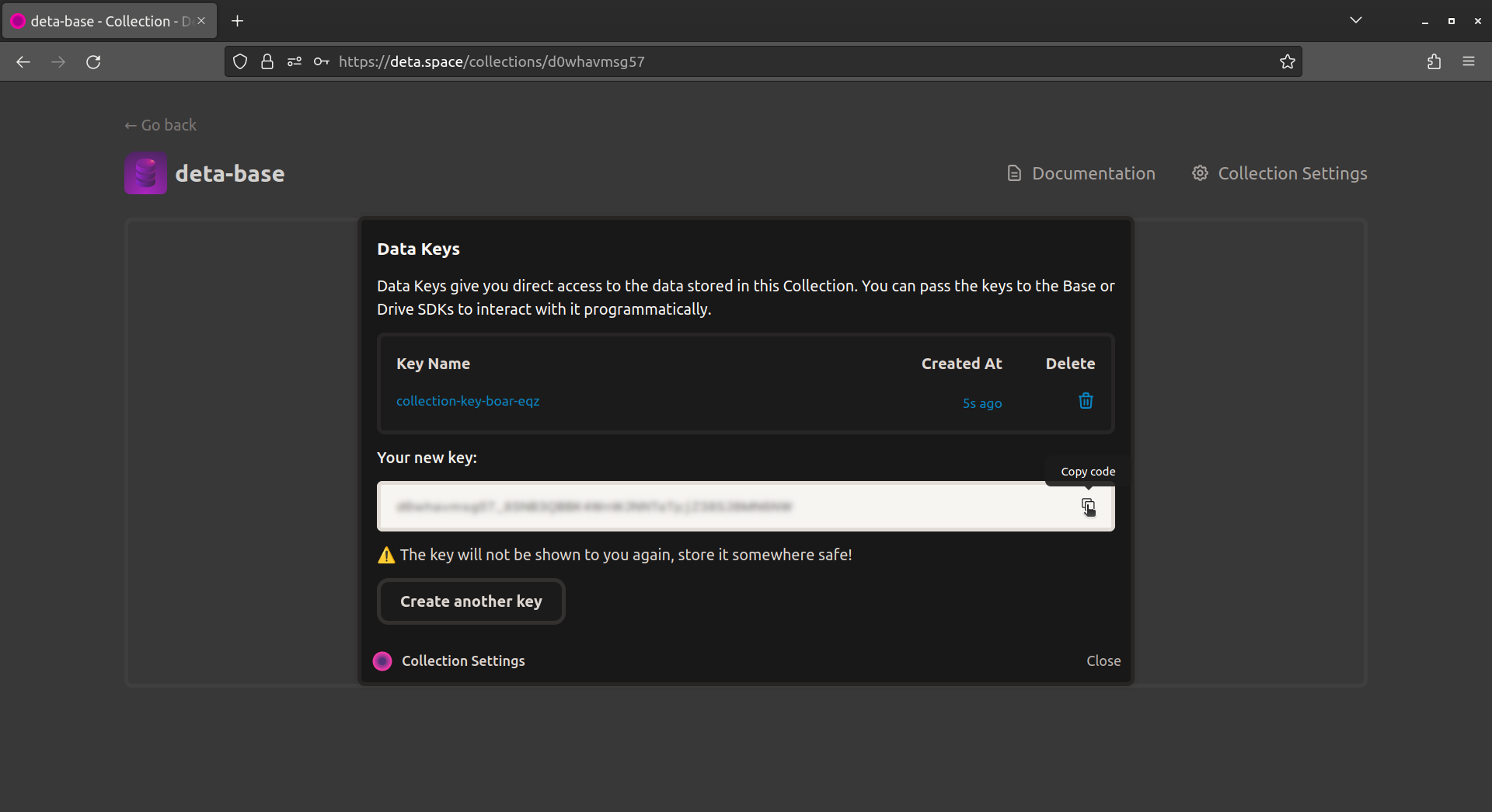
Task: Click the Documentation page icon
Action: (1014, 173)
